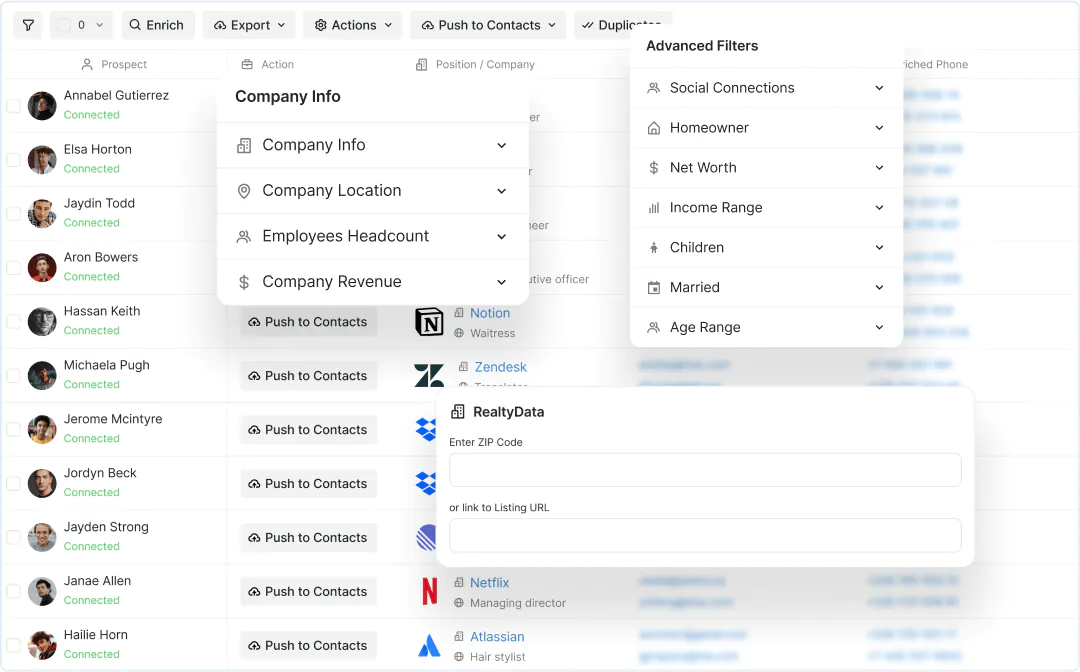Click the Netflix logo icon
Image resolution: width=1080 pixels, height=672 pixels.
coord(429,592)
